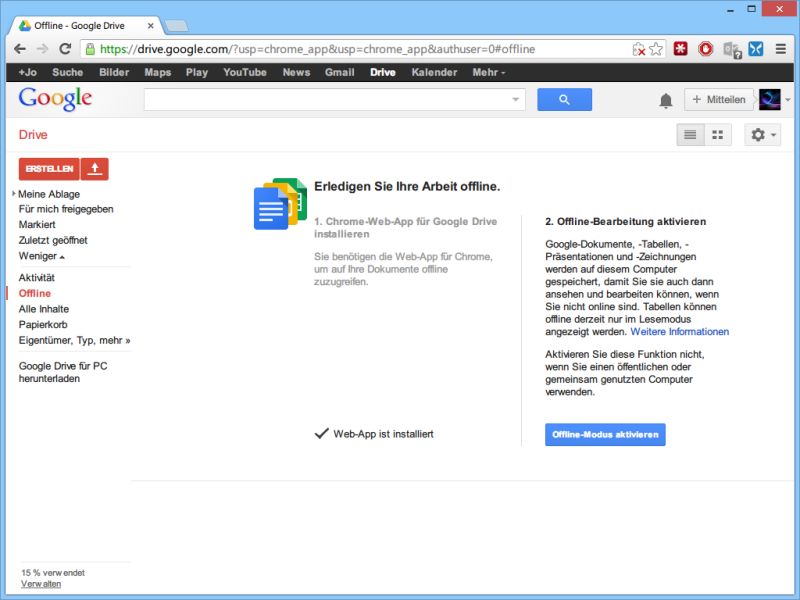
Task: Click the Google Docs stacked icon
Action: tap(280, 204)
